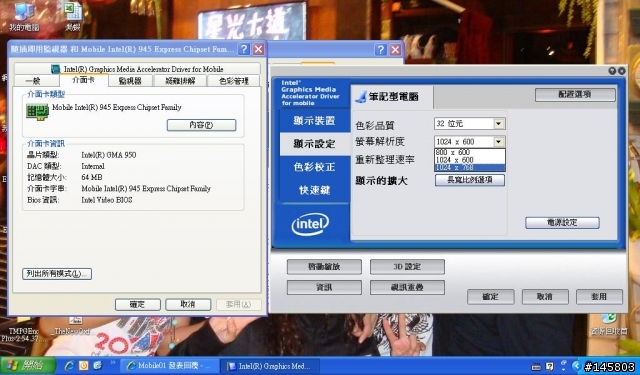
Task: Click the monitor icon beside Intel Graphics Media Accelerator tab
Action: (x=56, y=69)
